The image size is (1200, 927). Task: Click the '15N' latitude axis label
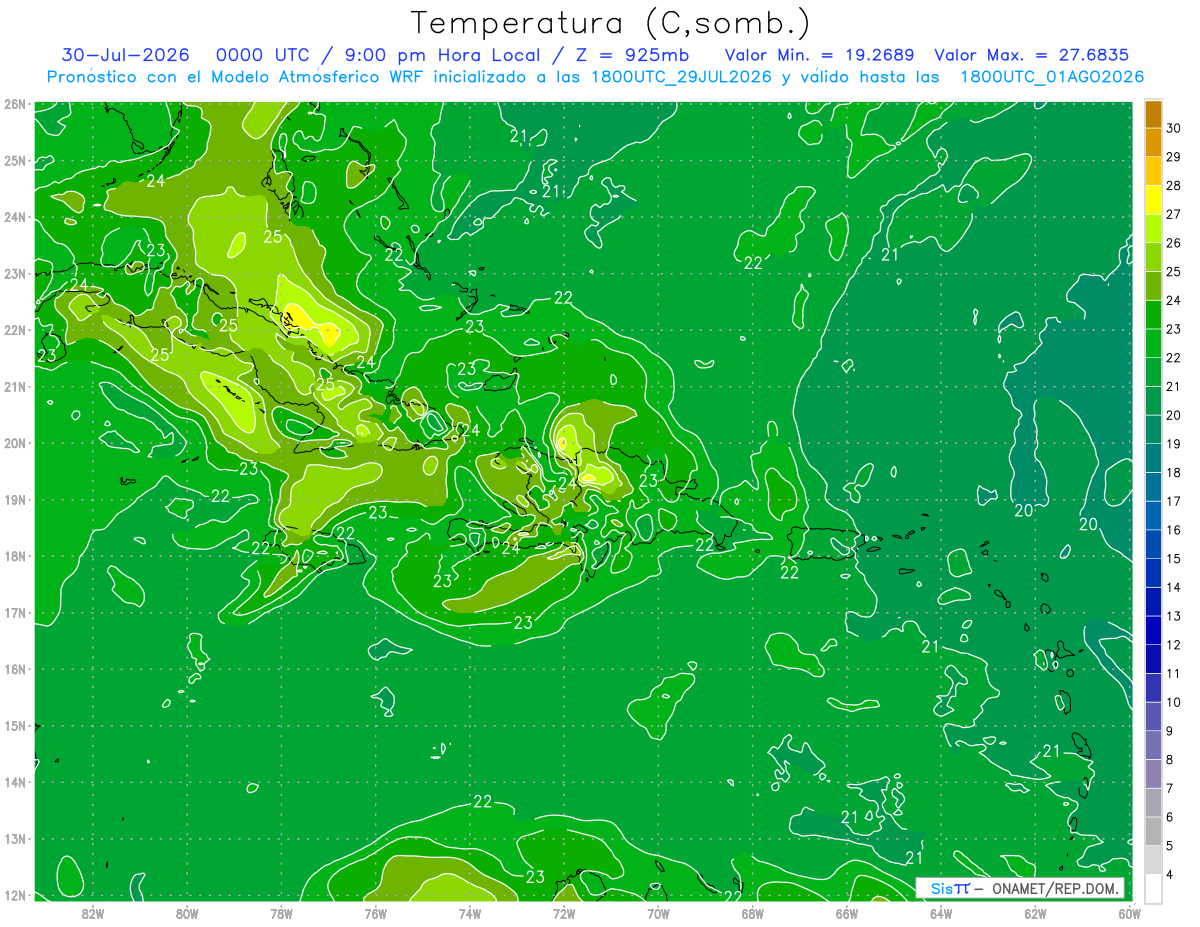(14, 726)
